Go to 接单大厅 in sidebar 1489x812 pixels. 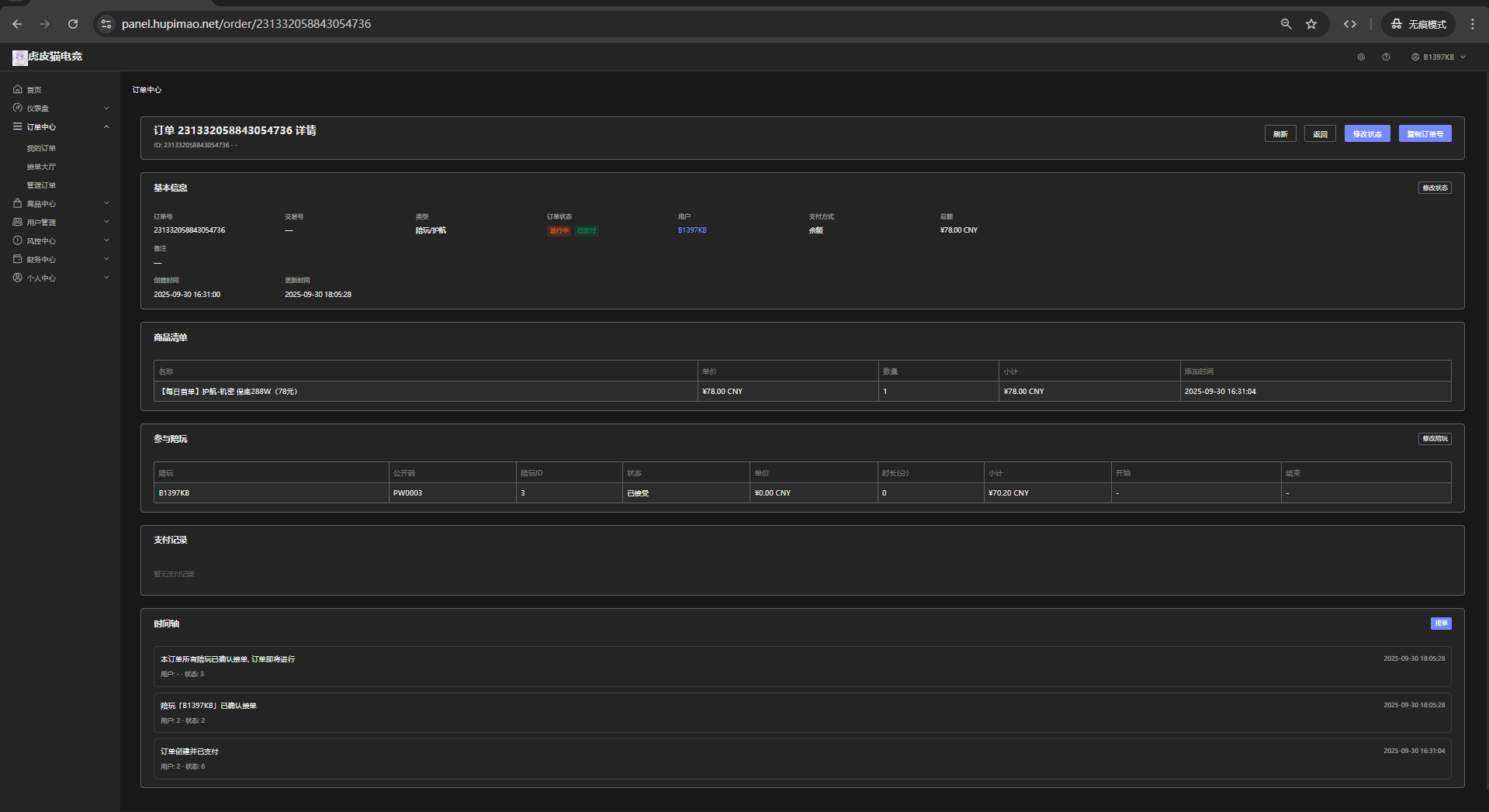pos(41,167)
